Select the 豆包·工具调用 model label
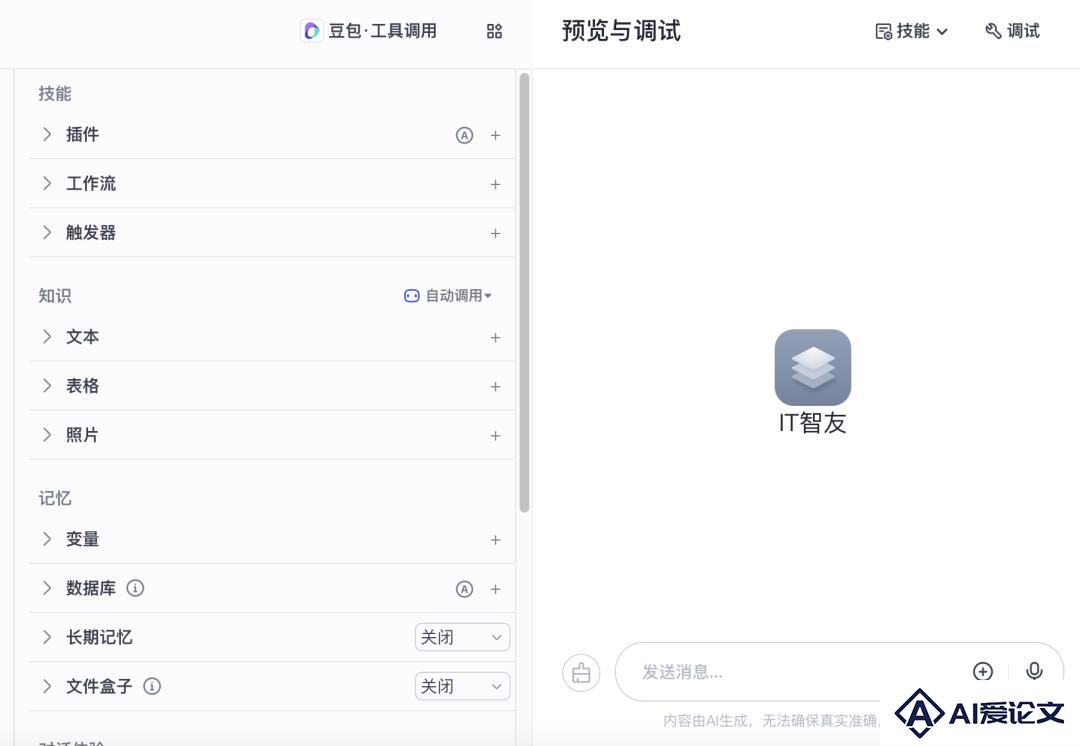Screen dimensions: 1080x746 point(382,31)
